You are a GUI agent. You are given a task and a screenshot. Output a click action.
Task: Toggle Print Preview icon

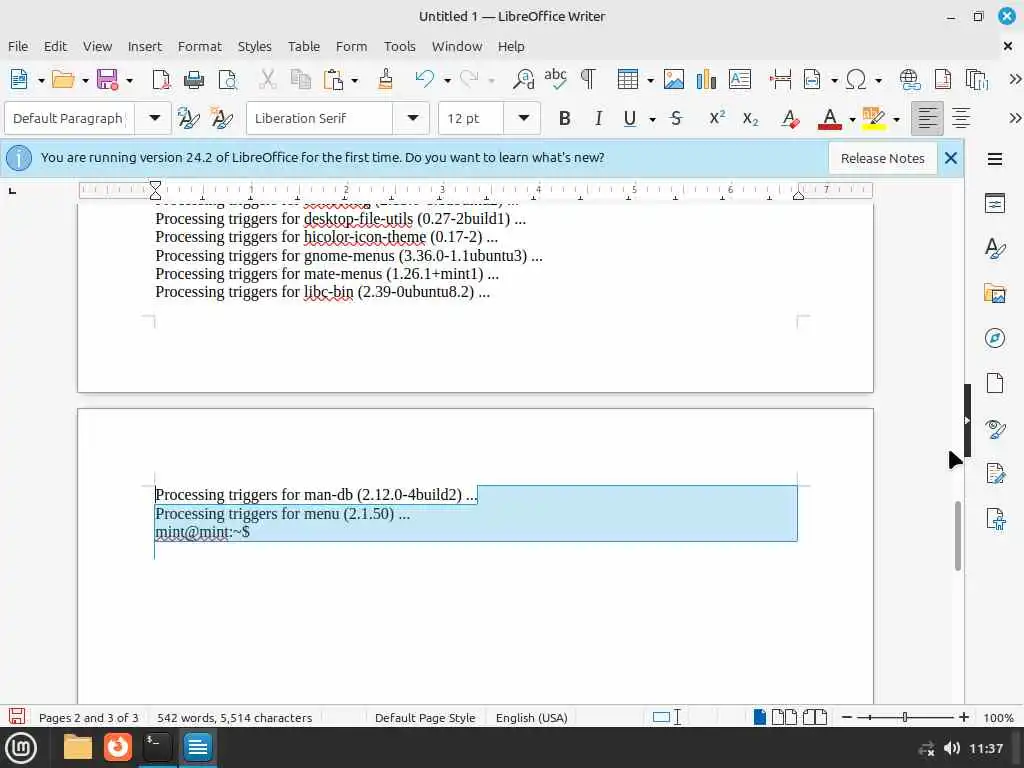click(228, 79)
